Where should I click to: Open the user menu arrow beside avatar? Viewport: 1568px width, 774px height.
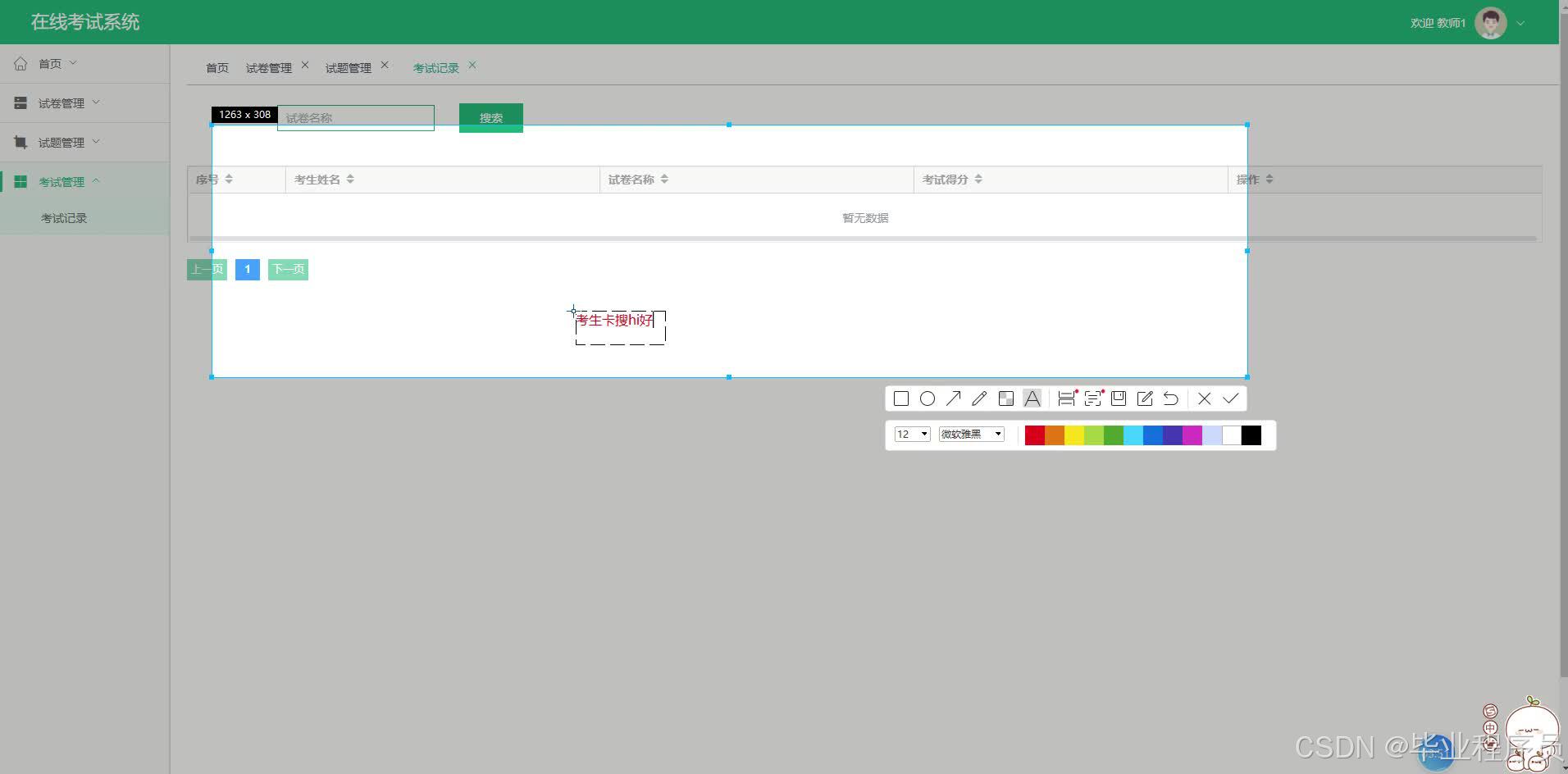pos(1520,23)
